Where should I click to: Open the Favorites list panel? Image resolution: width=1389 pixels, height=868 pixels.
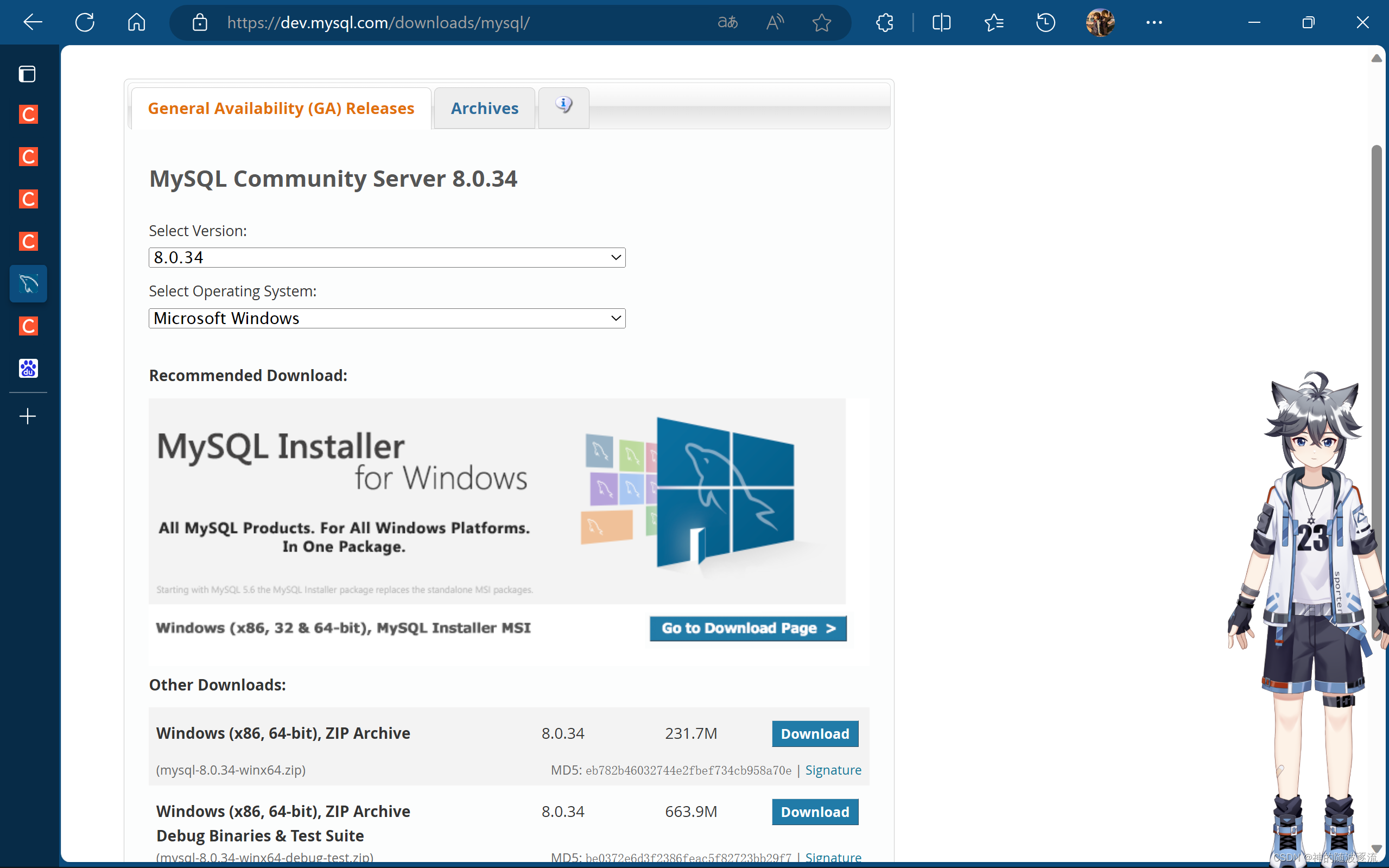(993, 22)
